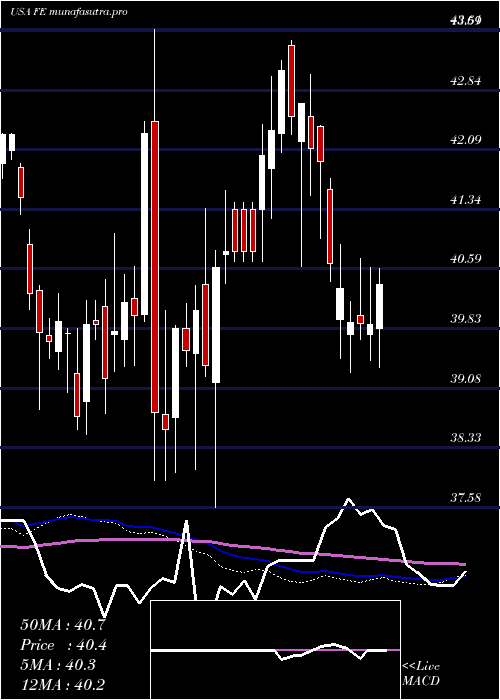500x700 pixels.
Task: Select the 40.59 price level label
Action: click(466, 258)
